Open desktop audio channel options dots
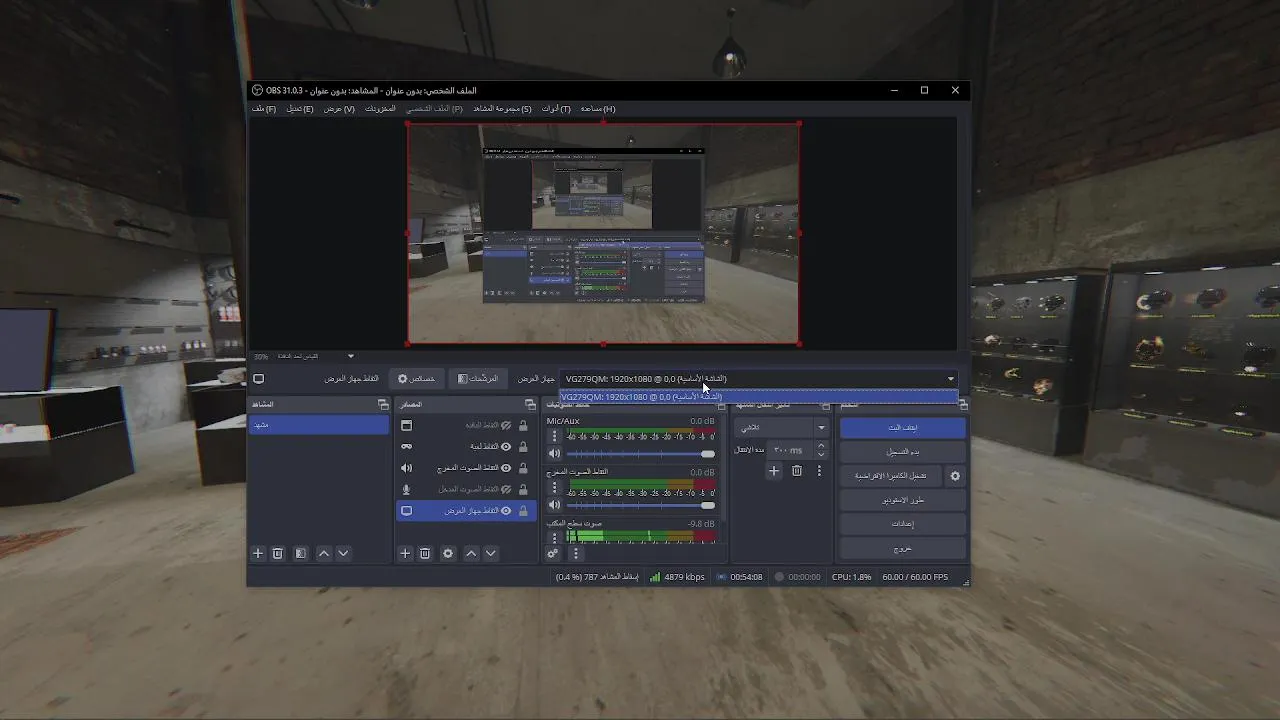The width and height of the screenshot is (1280, 720). (x=555, y=537)
